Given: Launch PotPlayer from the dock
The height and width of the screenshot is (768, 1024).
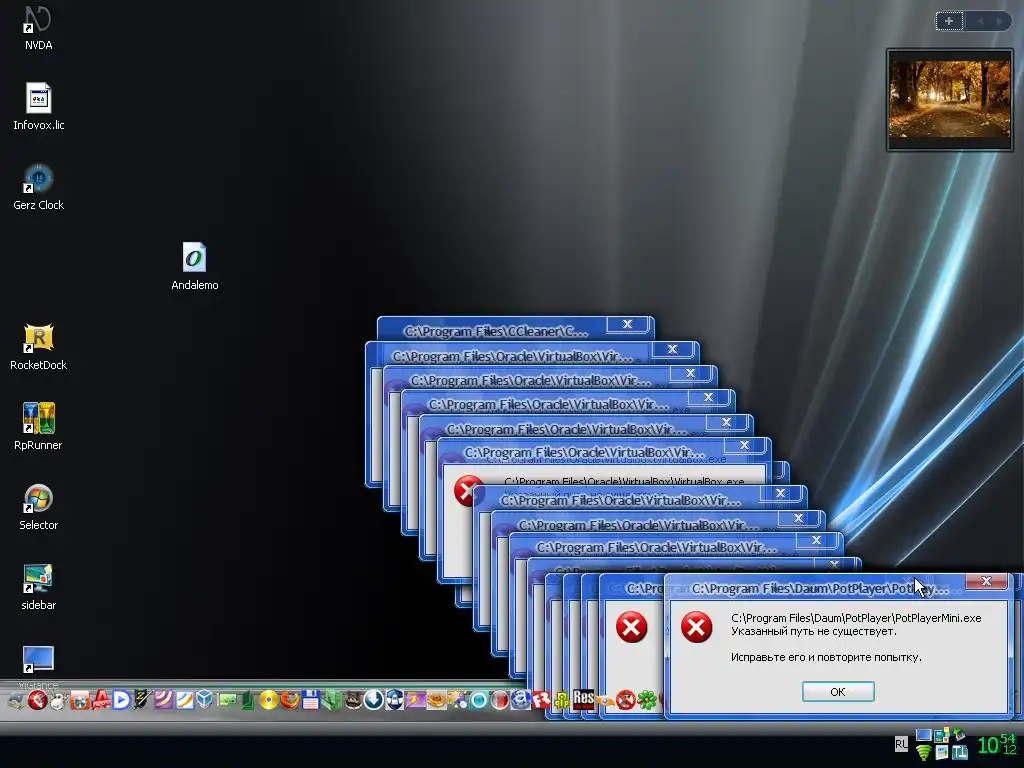Looking at the screenshot, I should [x=121, y=700].
